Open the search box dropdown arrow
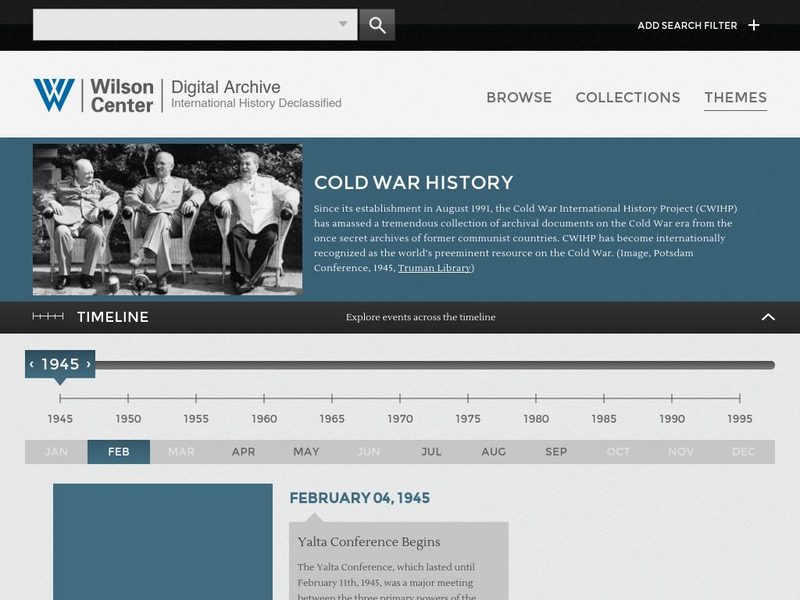This screenshot has height=600, width=800. [x=343, y=24]
